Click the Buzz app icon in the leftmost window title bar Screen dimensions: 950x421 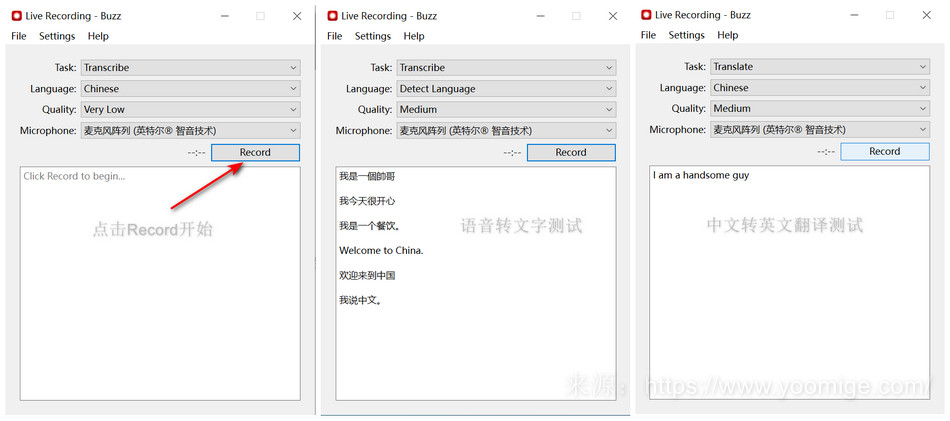(16, 16)
